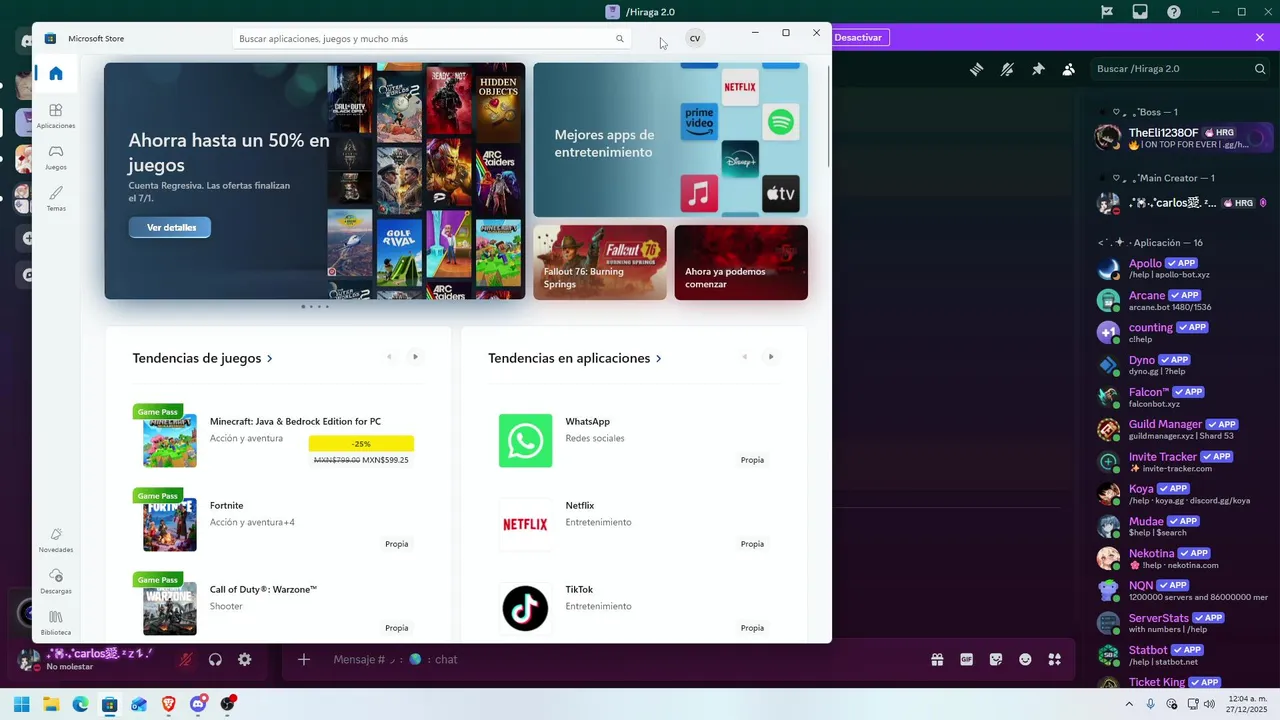Click the Fortnite game icon
Viewport: 1280px width, 720px height.
(x=170, y=524)
